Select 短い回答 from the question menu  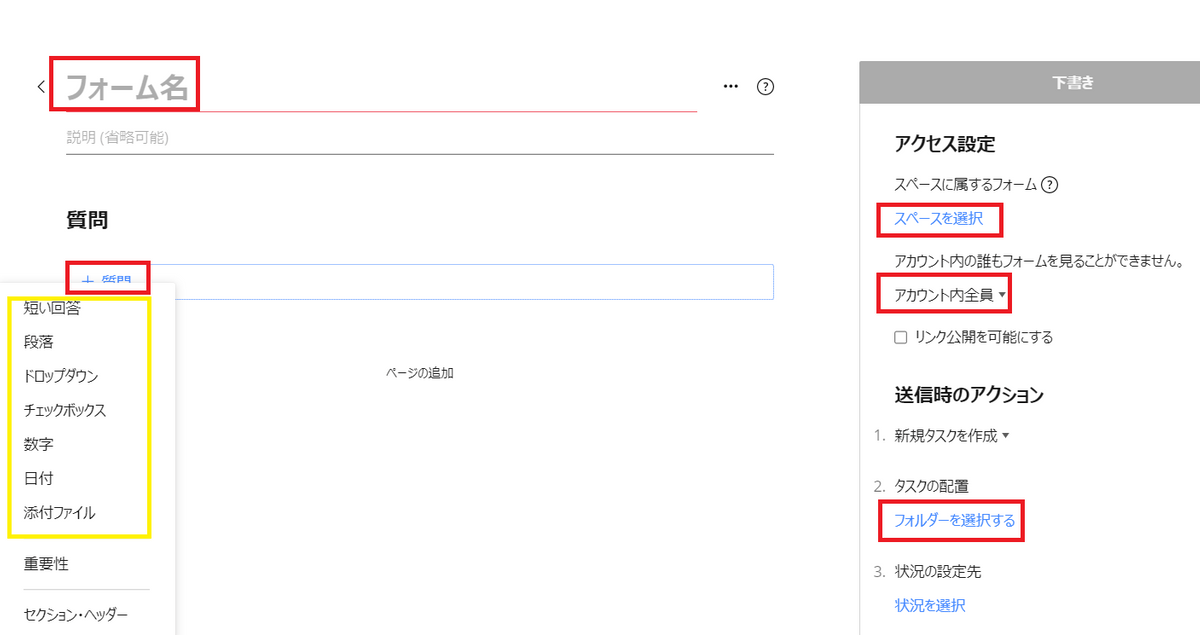(x=52, y=308)
